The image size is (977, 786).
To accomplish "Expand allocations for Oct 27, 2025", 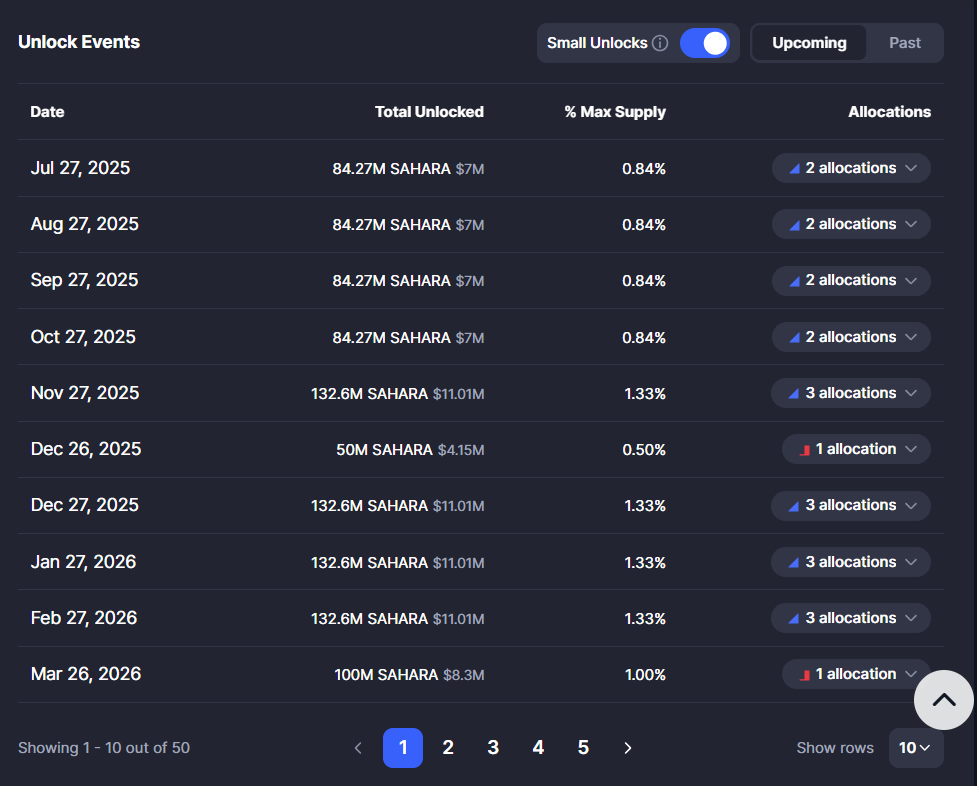I will coord(851,337).
